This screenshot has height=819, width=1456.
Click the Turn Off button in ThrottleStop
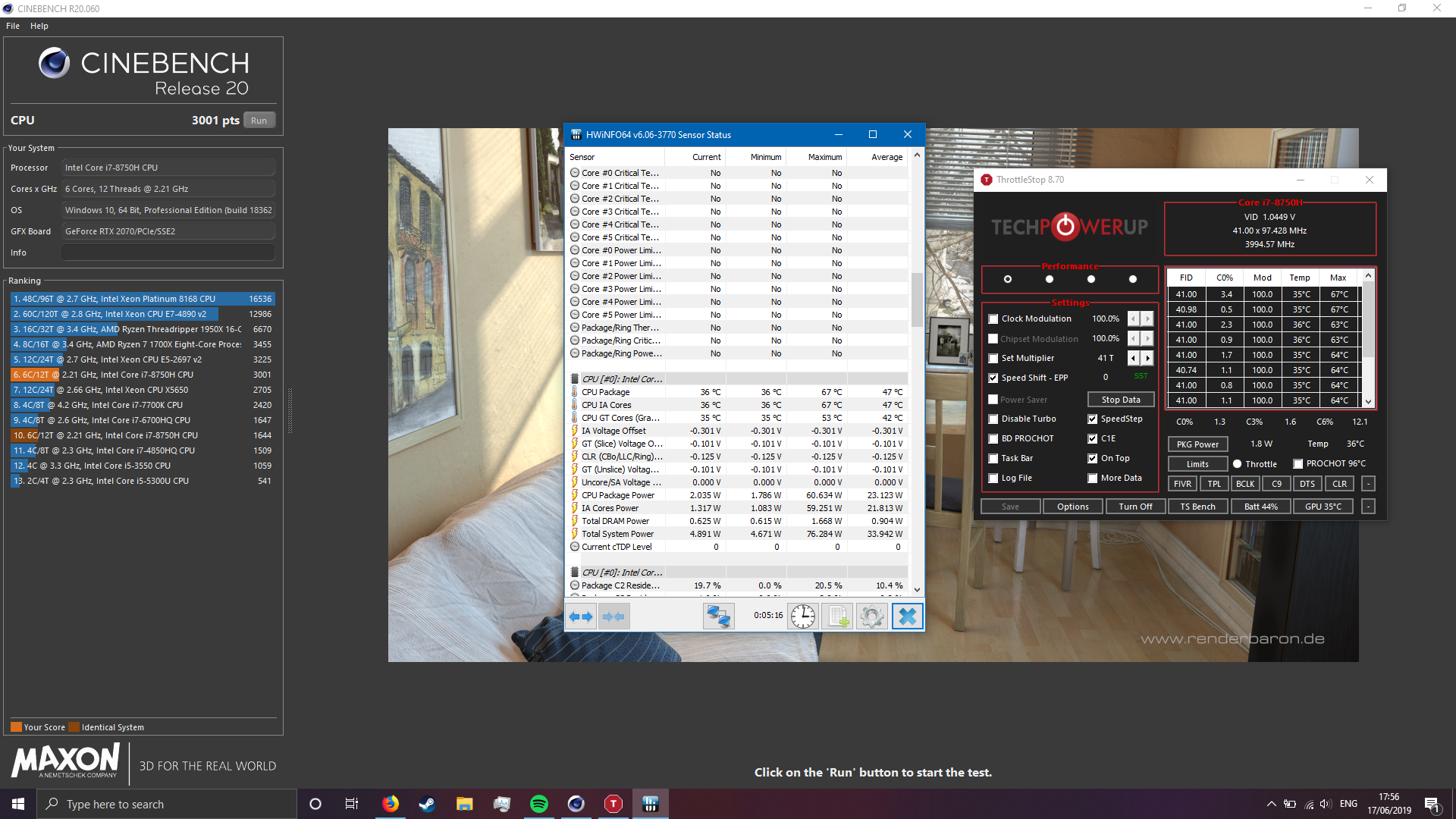pyautogui.click(x=1135, y=507)
